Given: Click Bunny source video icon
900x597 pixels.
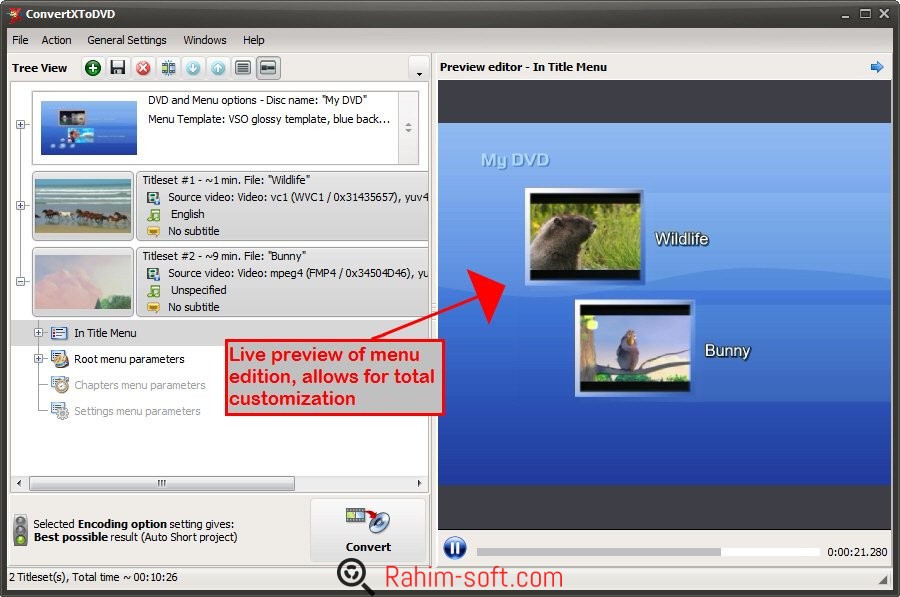Looking at the screenshot, I should tap(153, 274).
